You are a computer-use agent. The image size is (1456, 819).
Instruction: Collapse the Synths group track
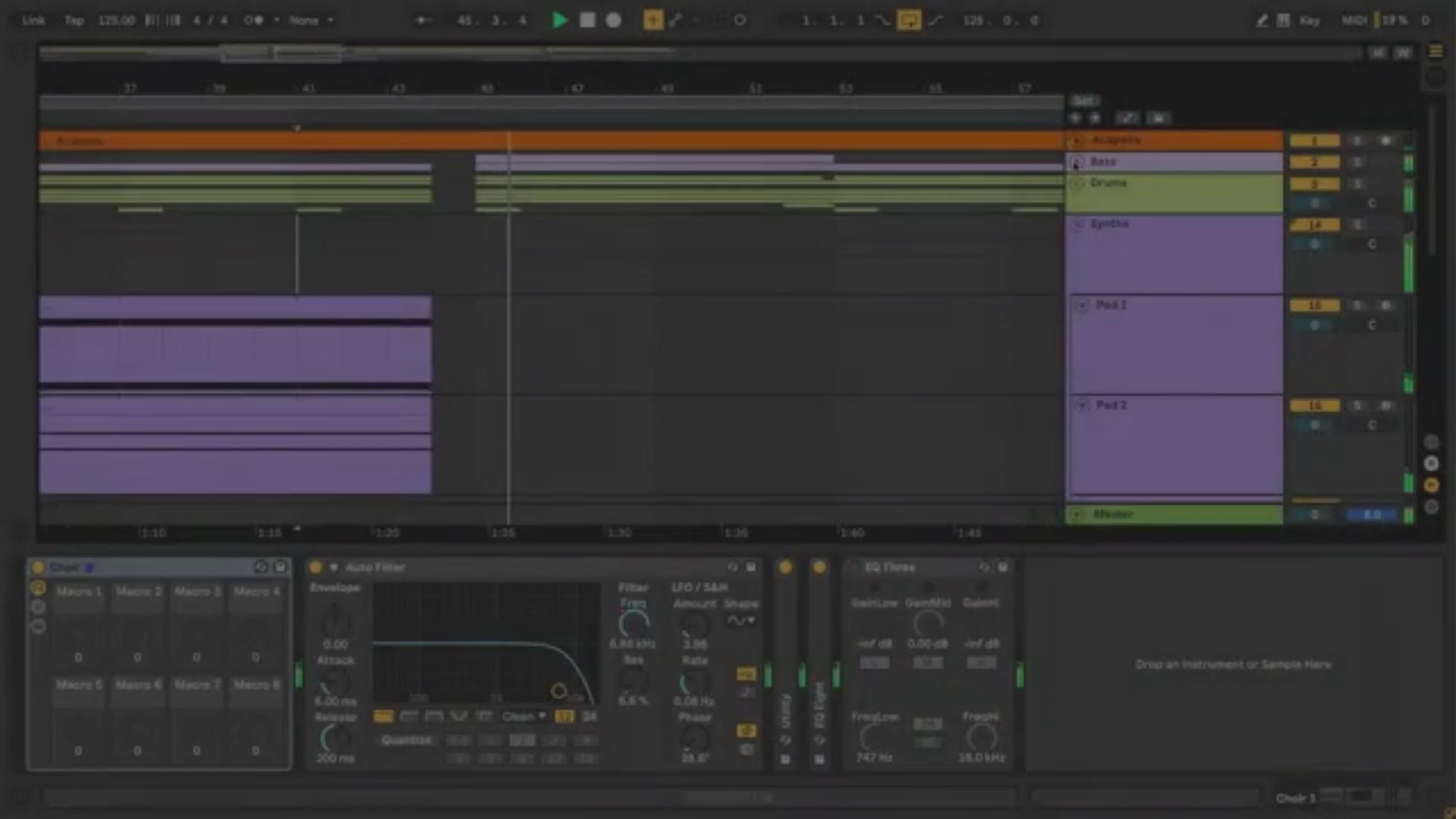pos(1079,224)
